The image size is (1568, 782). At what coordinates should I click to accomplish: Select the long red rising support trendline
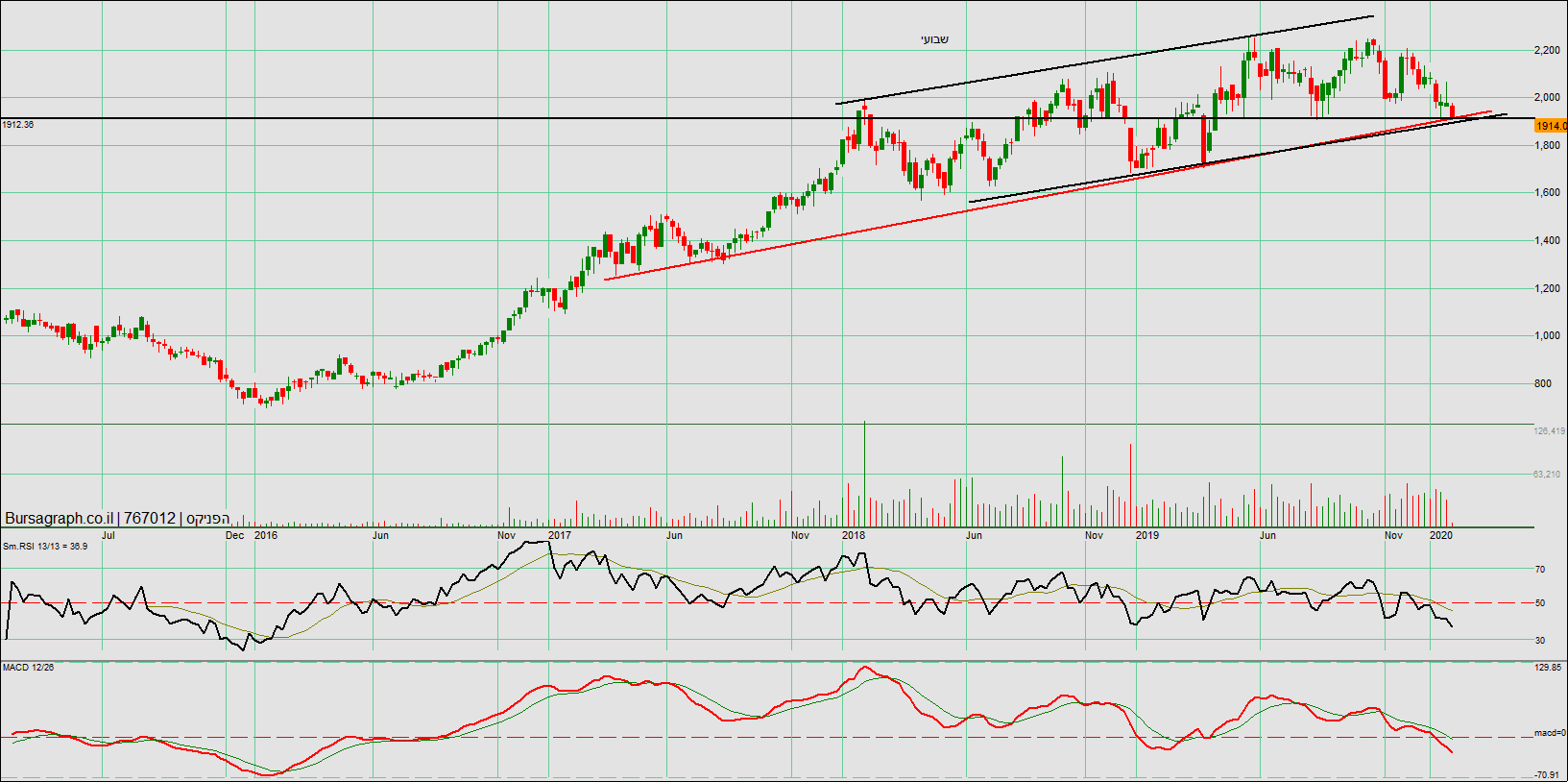1048,195
